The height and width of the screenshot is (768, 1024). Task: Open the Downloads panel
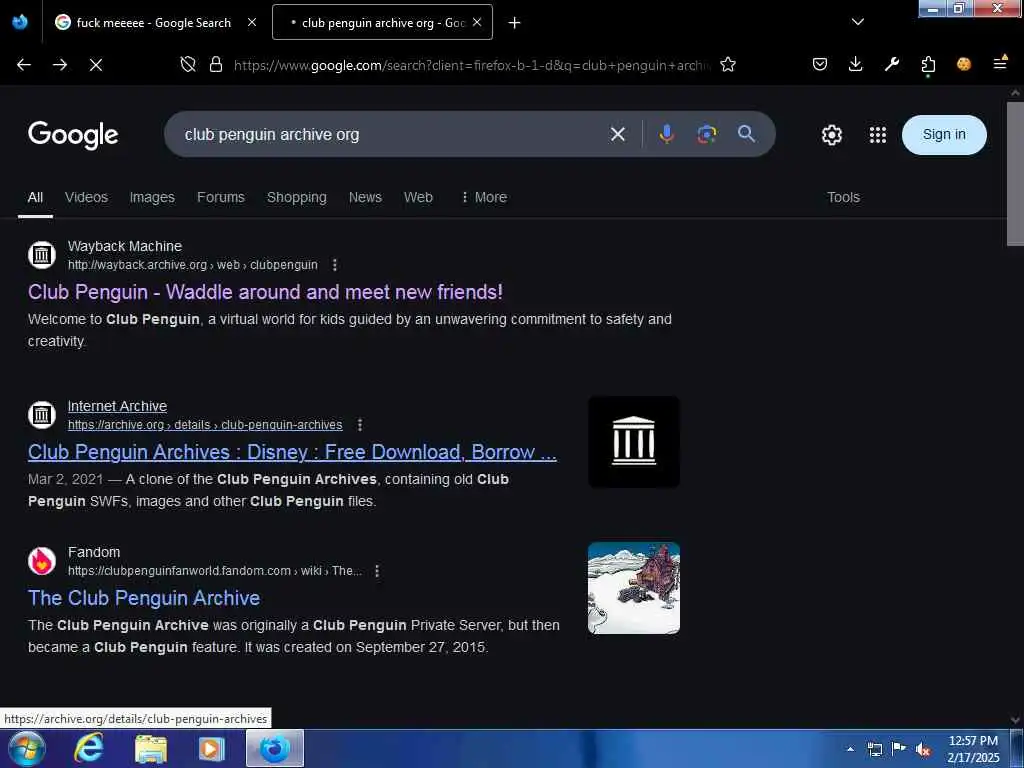coord(856,64)
